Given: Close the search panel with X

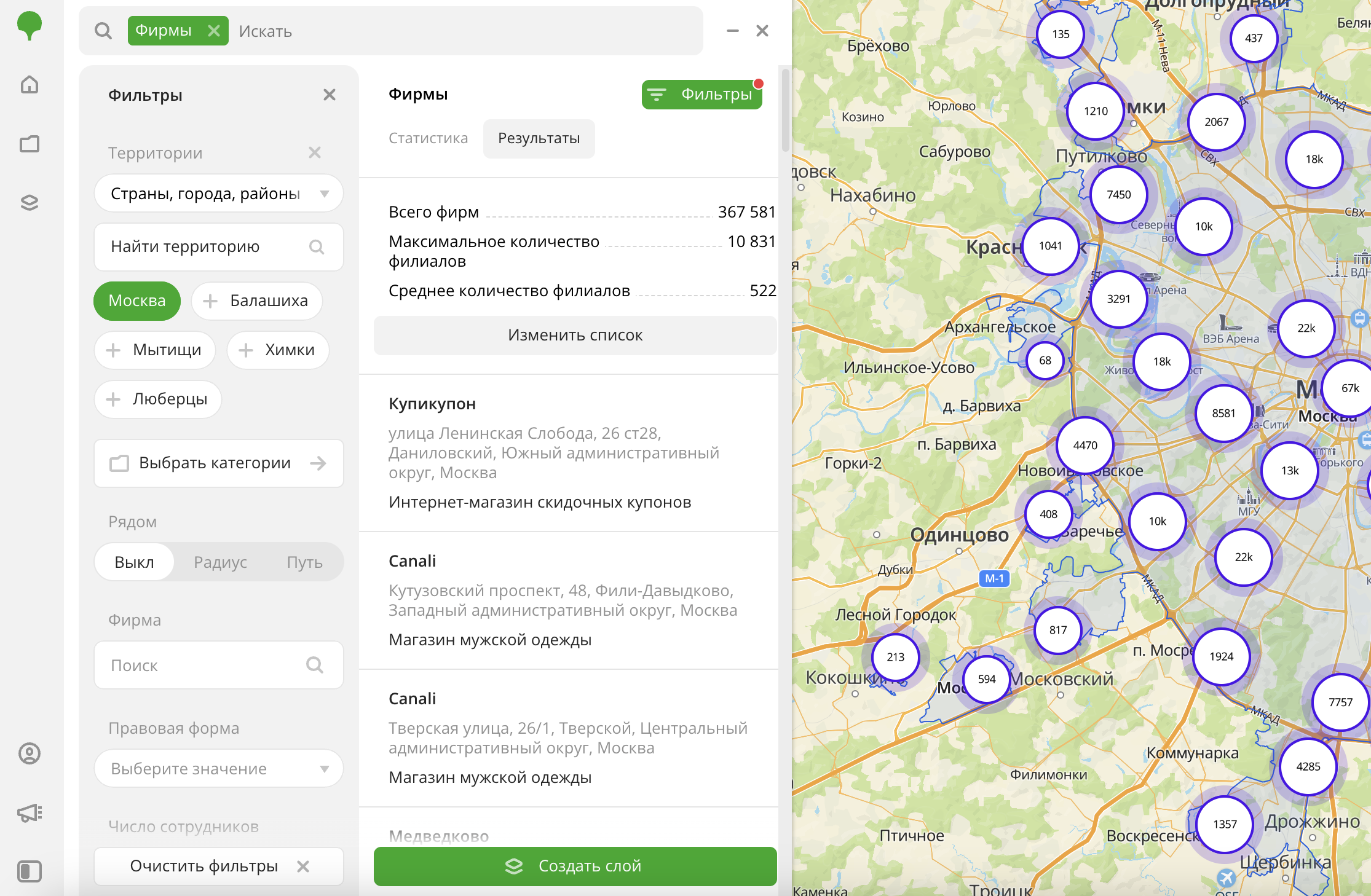Looking at the screenshot, I should point(762,31).
